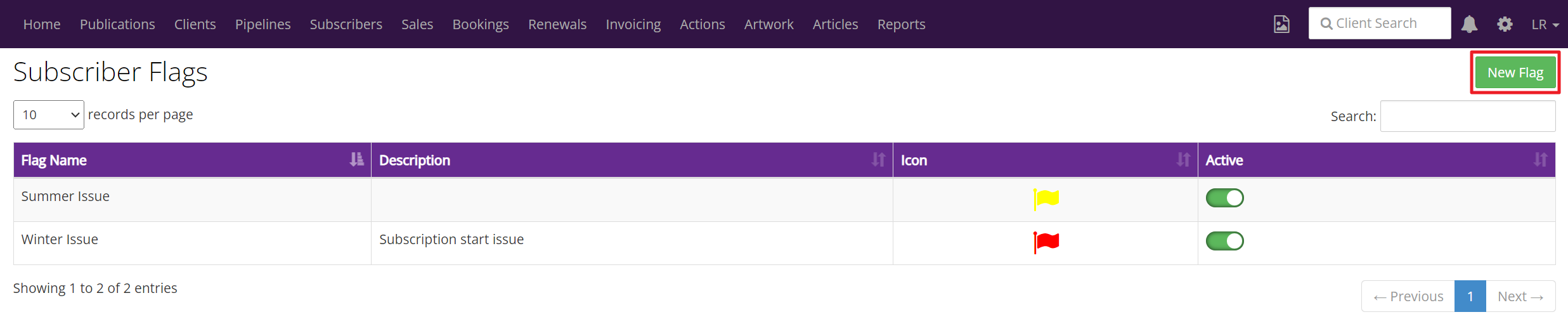Image resolution: width=1568 pixels, height=331 pixels.
Task: Open Pipelines menu
Action: (263, 24)
